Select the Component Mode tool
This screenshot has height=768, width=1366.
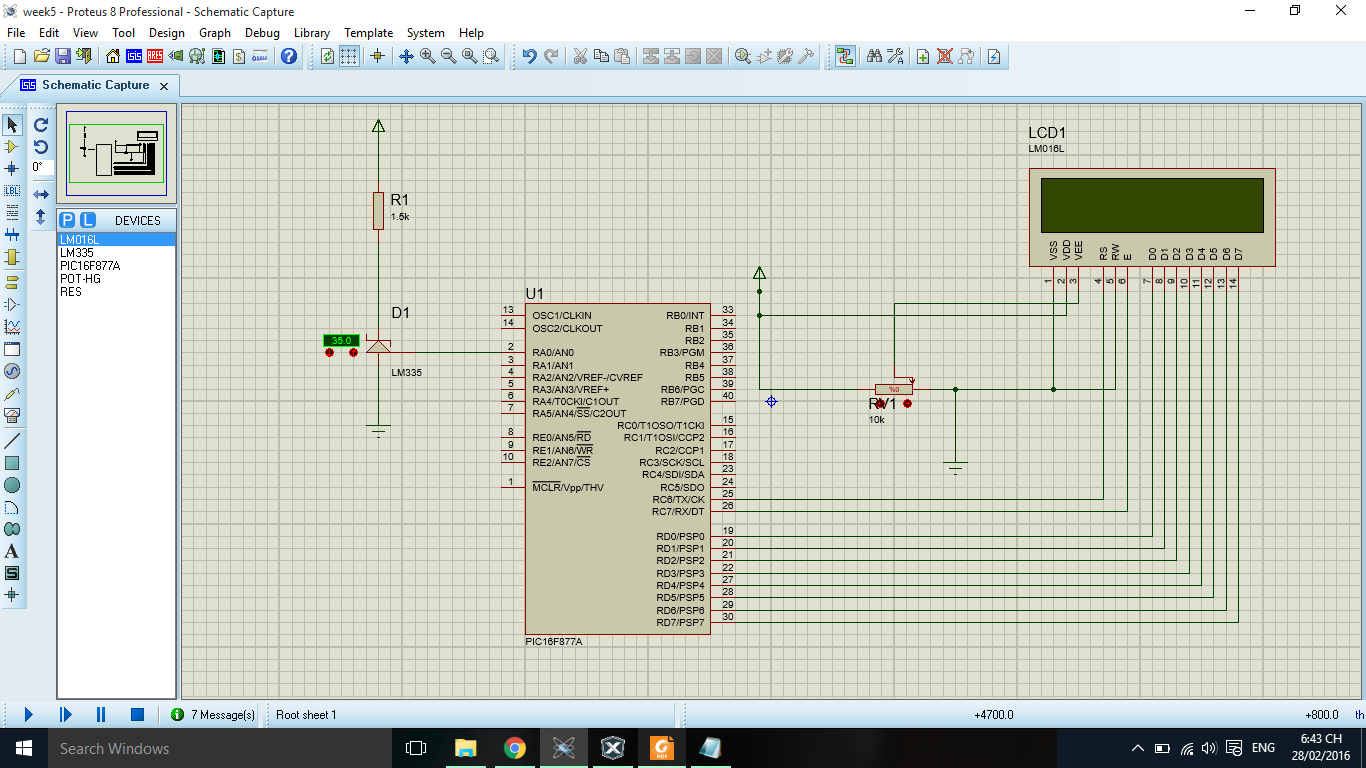(12, 147)
